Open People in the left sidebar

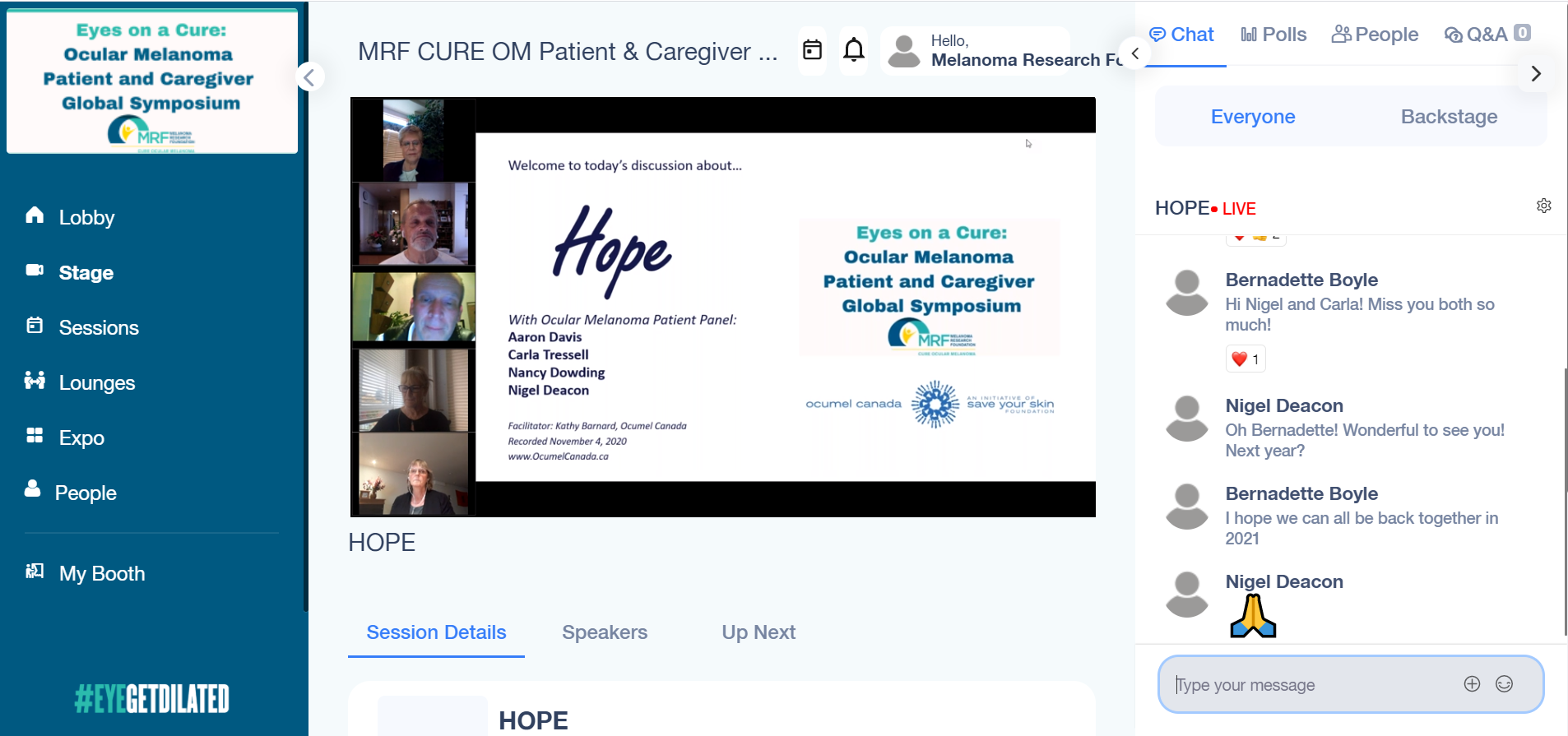[86, 493]
